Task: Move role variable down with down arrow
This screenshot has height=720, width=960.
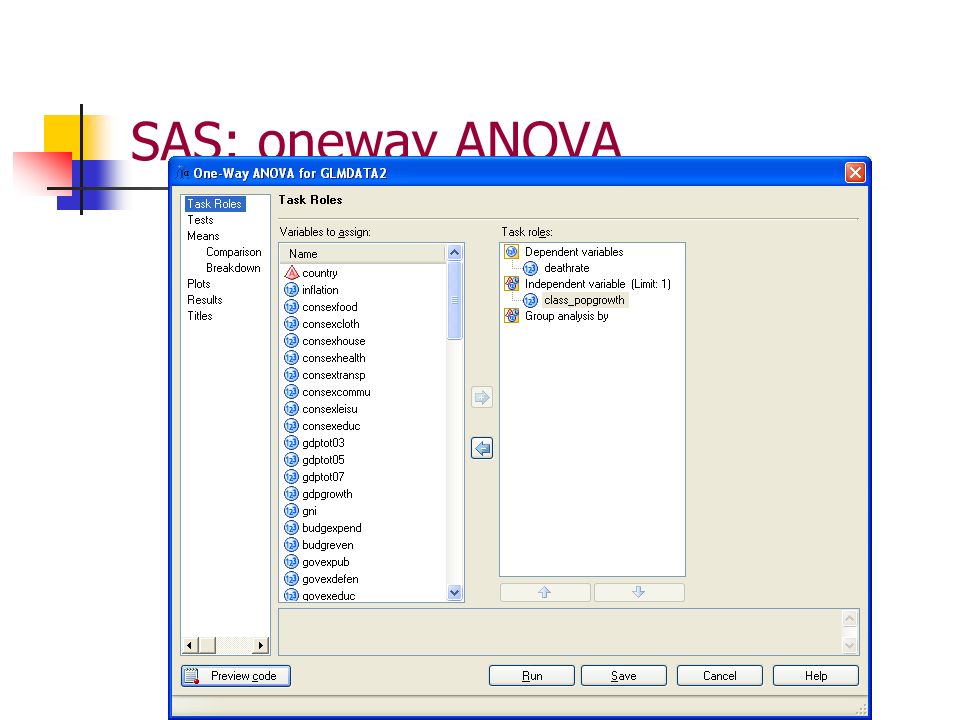Action: (639, 592)
